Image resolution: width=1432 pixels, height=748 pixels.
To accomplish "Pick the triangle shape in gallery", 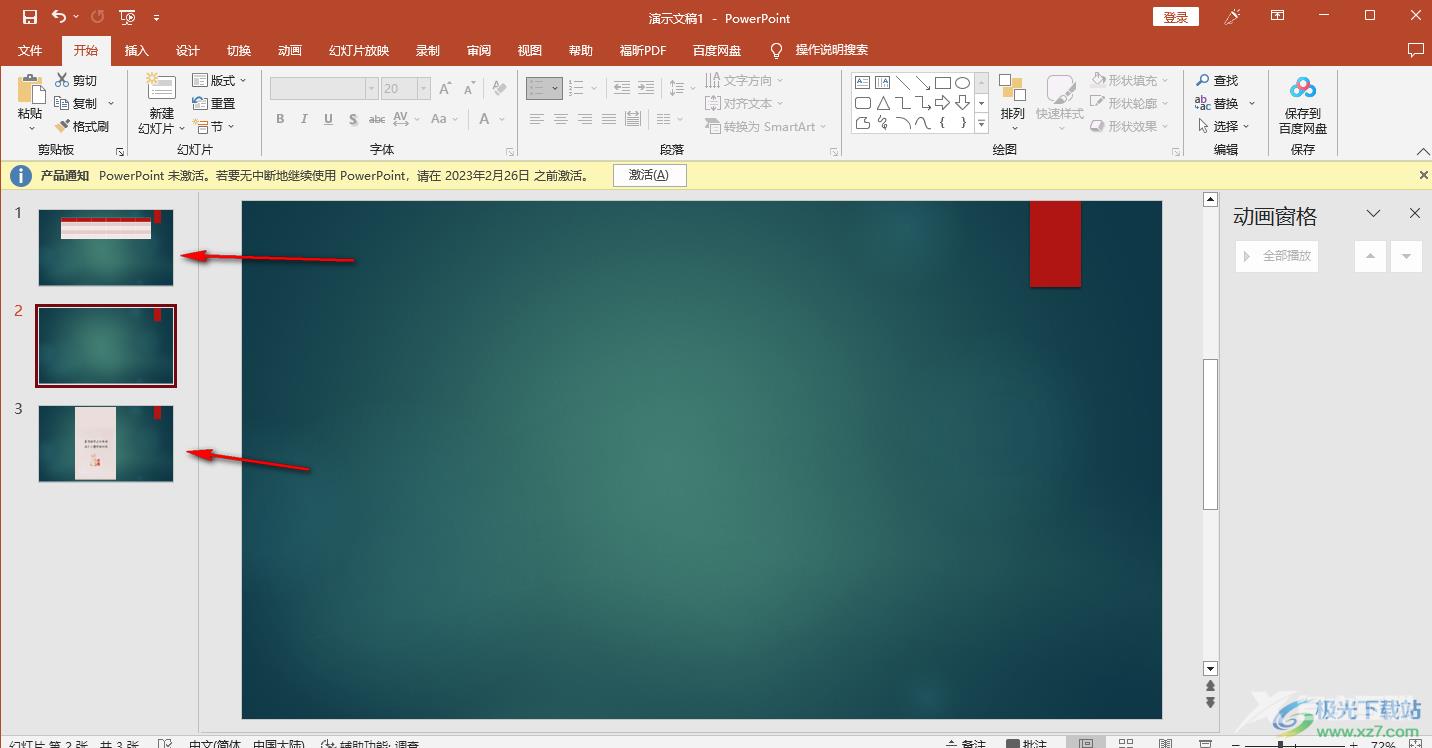I will coord(882,103).
